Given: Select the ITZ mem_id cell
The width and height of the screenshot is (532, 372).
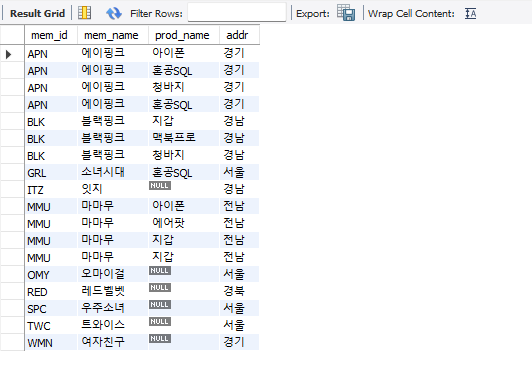Looking at the screenshot, I should point(51,189).
